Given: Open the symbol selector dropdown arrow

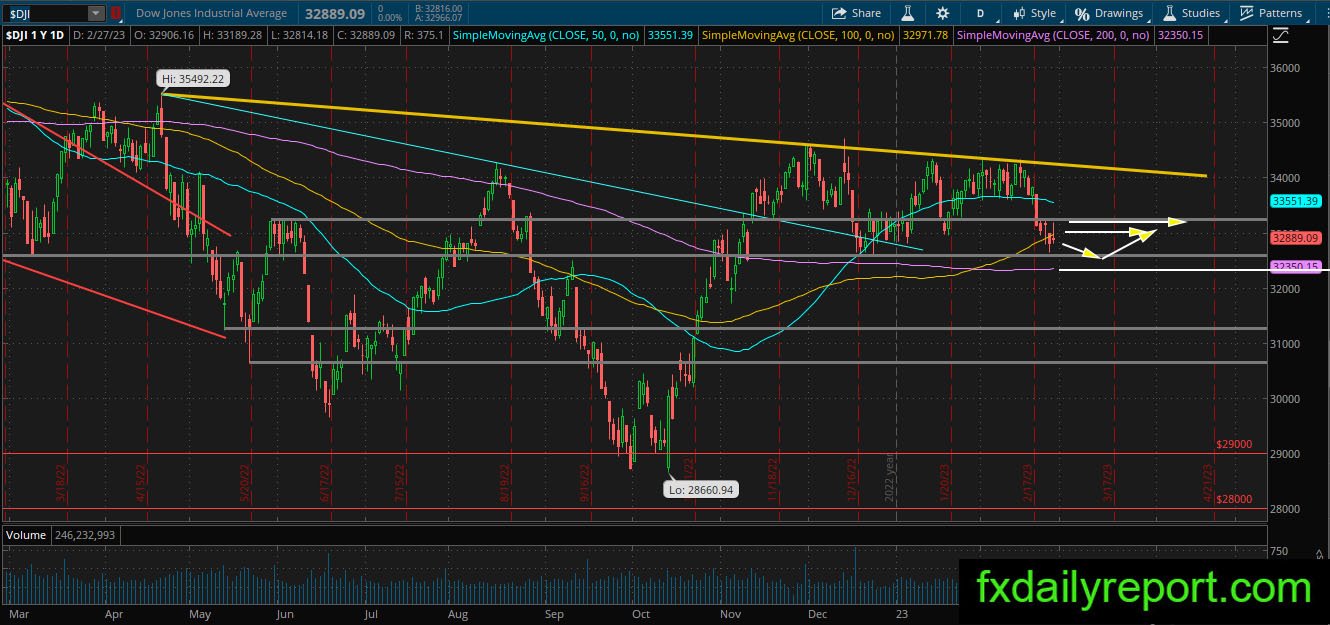Looking at the screenshot, I should pos(95,13).
